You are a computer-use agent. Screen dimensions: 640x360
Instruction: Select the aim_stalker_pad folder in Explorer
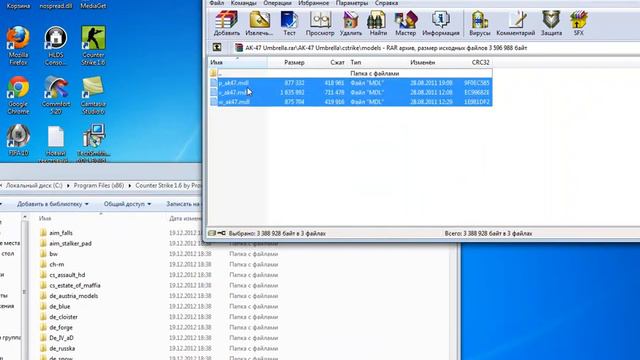pyautogui.click(x=70, y=243)
